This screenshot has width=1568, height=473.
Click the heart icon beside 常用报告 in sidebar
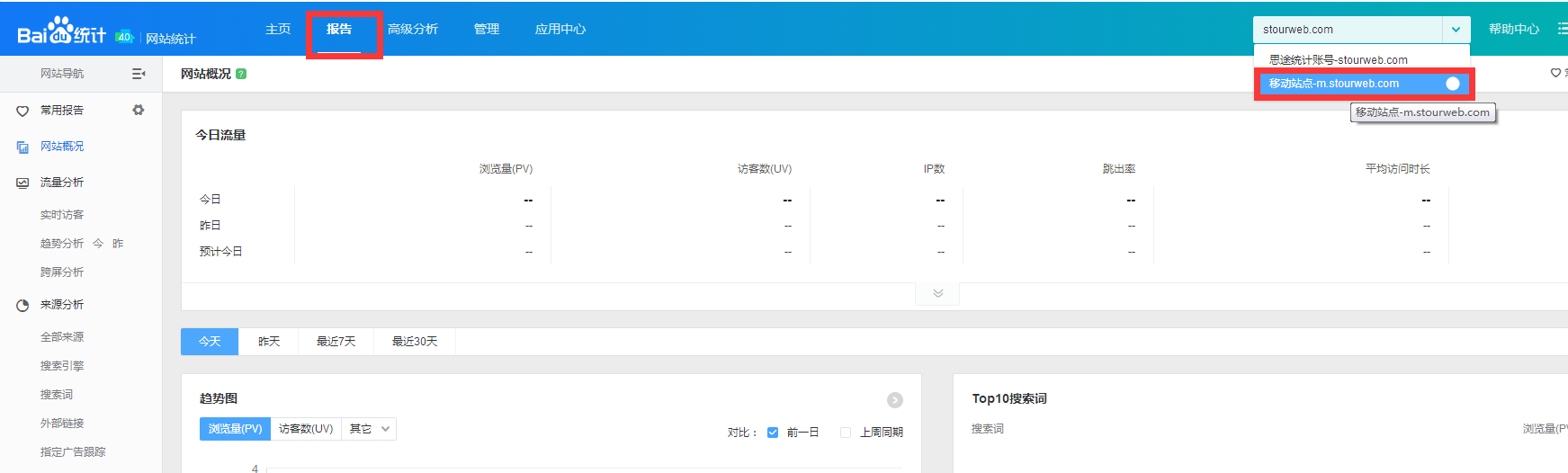click(x=22, y=111)
